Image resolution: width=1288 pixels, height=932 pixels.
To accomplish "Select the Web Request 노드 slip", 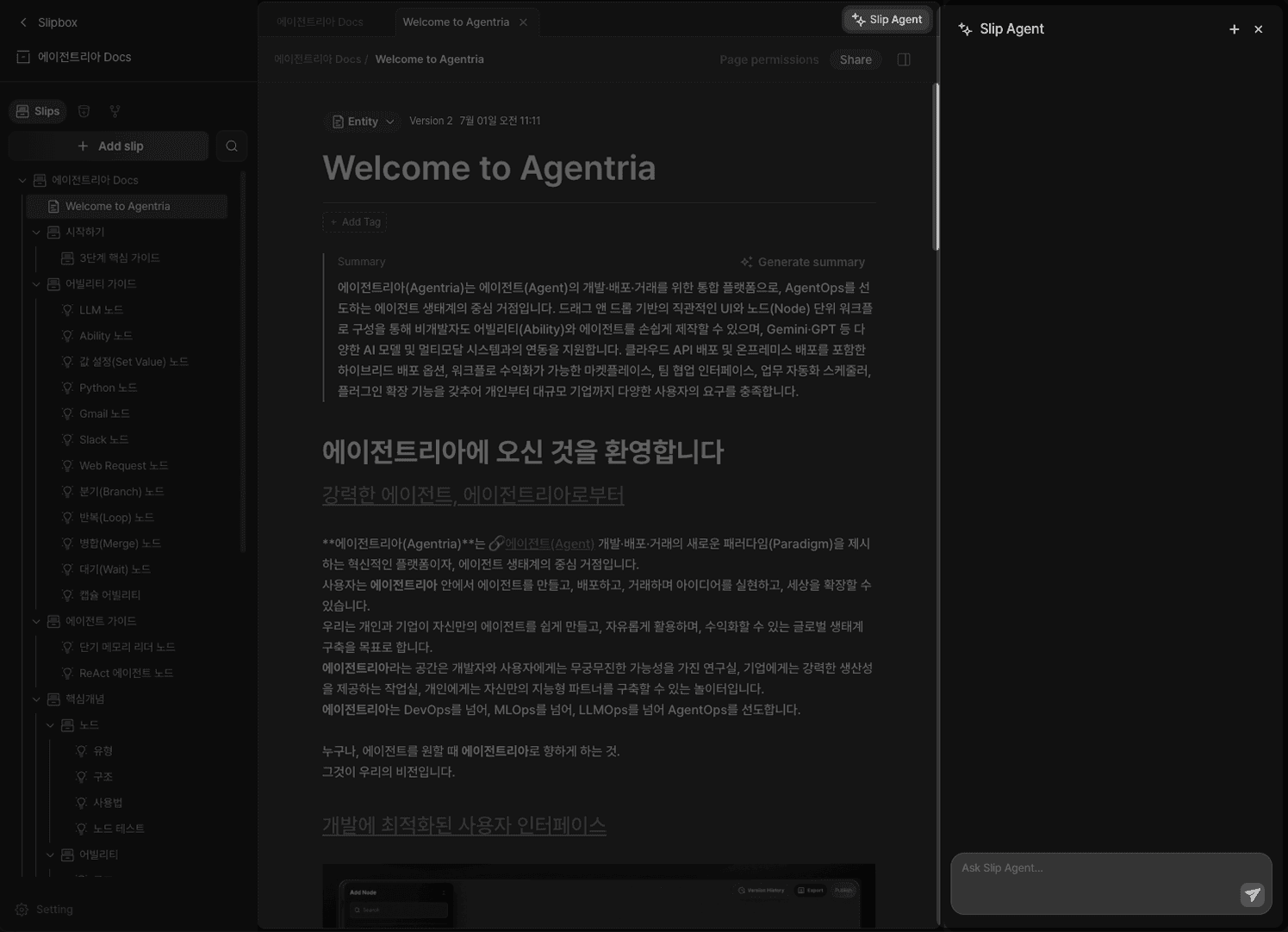I will point(123,466).
